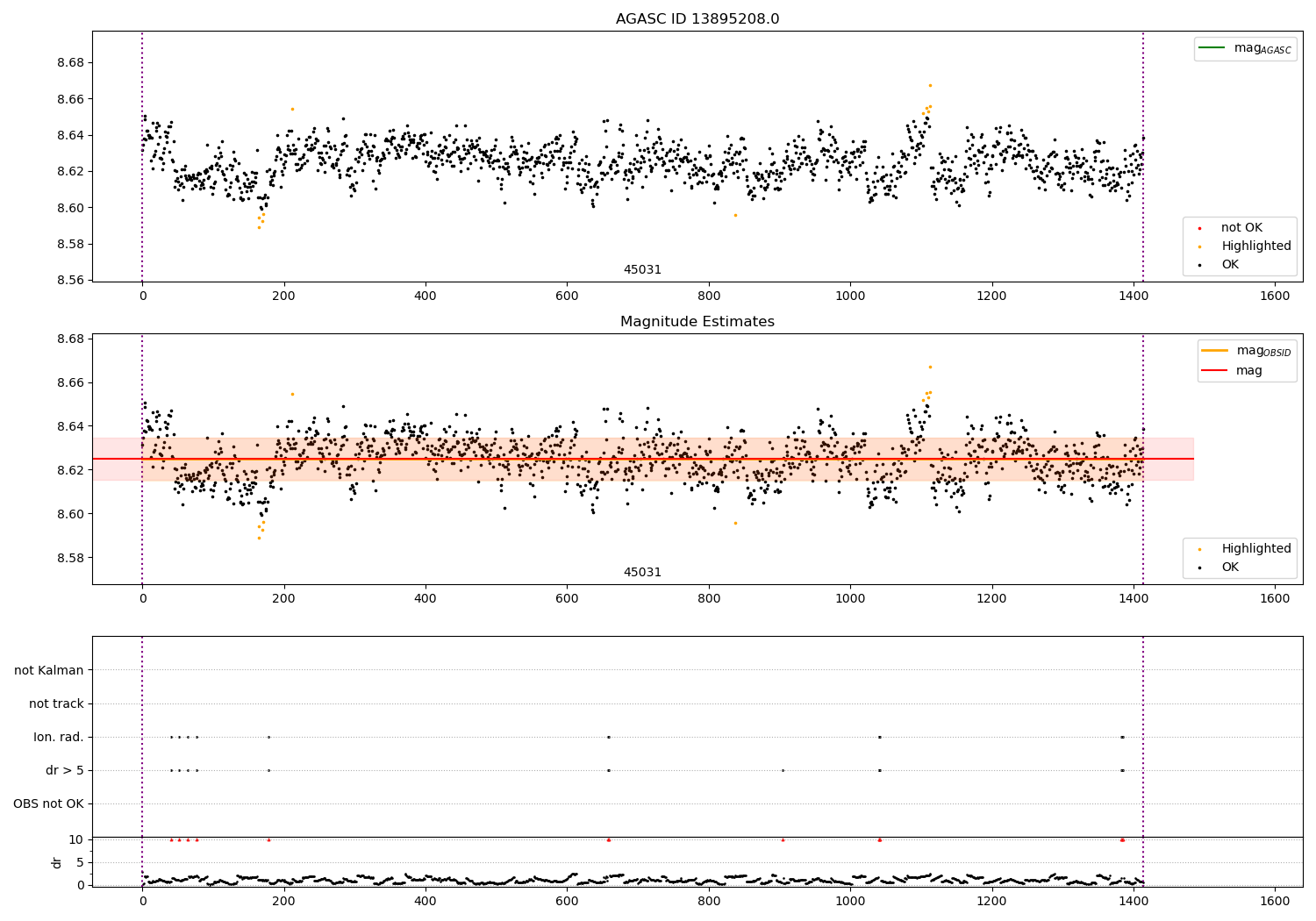This screenshot has height=921, width=1316.
Task: Click 'OK' legend label in the Magnitude Estimates plot
Action: [x=1230, y=568]
